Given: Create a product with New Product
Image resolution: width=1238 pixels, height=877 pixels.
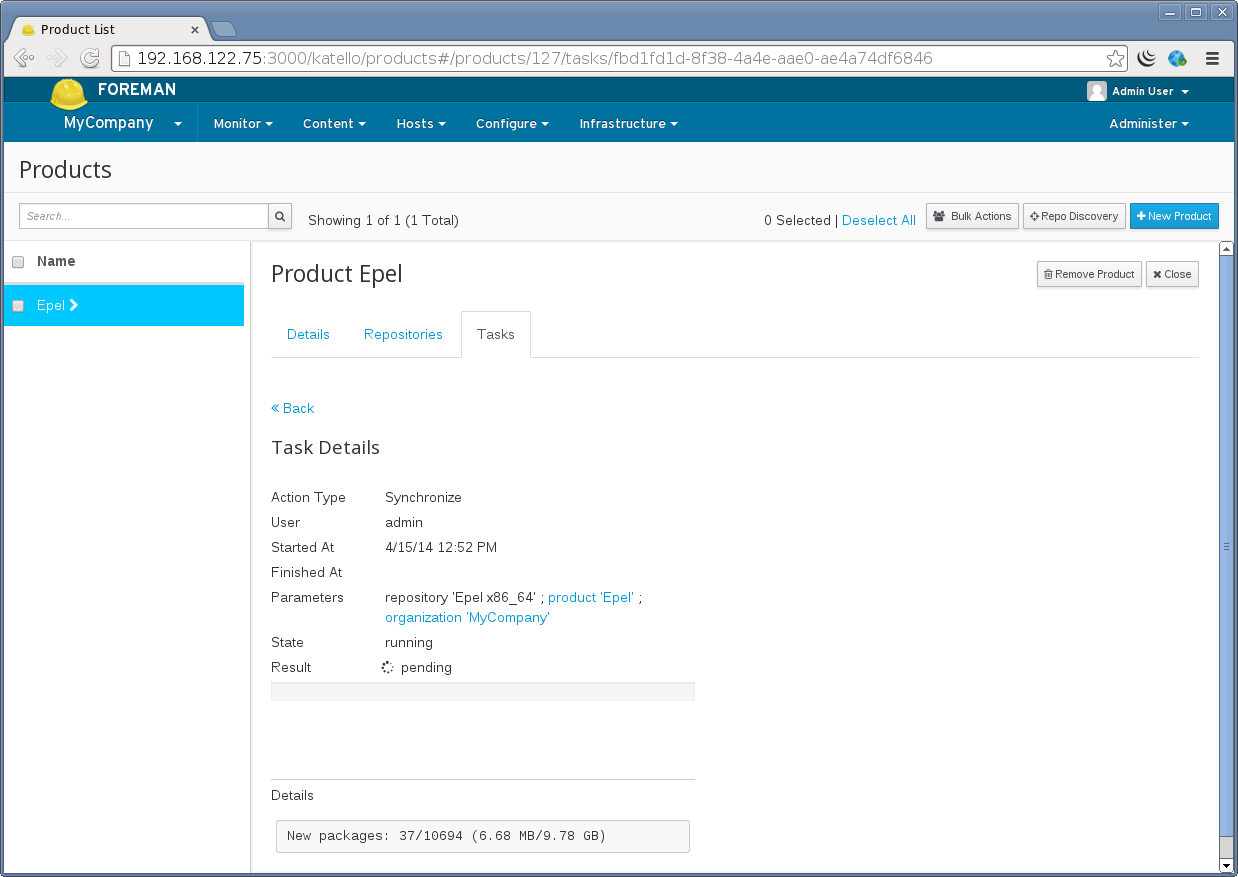Looking at the screenshot, I should point(1174,216).
